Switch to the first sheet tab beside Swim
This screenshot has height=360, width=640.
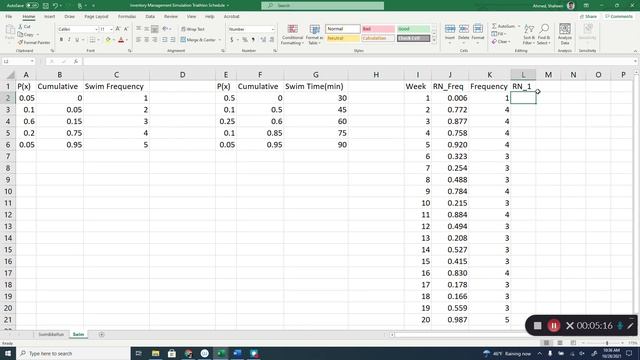pyautogui.click(x=51, y=334)
